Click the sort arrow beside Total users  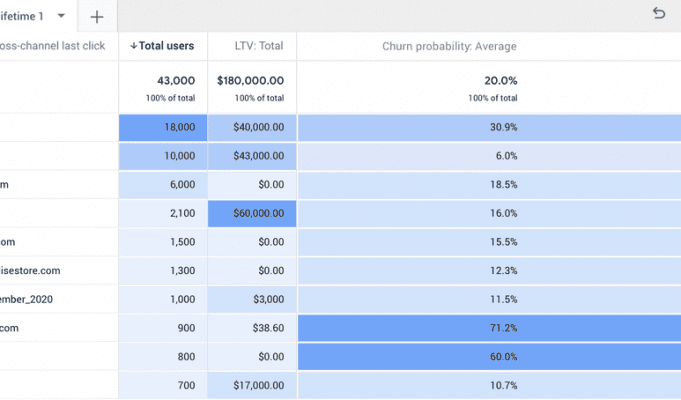point(134,46)
